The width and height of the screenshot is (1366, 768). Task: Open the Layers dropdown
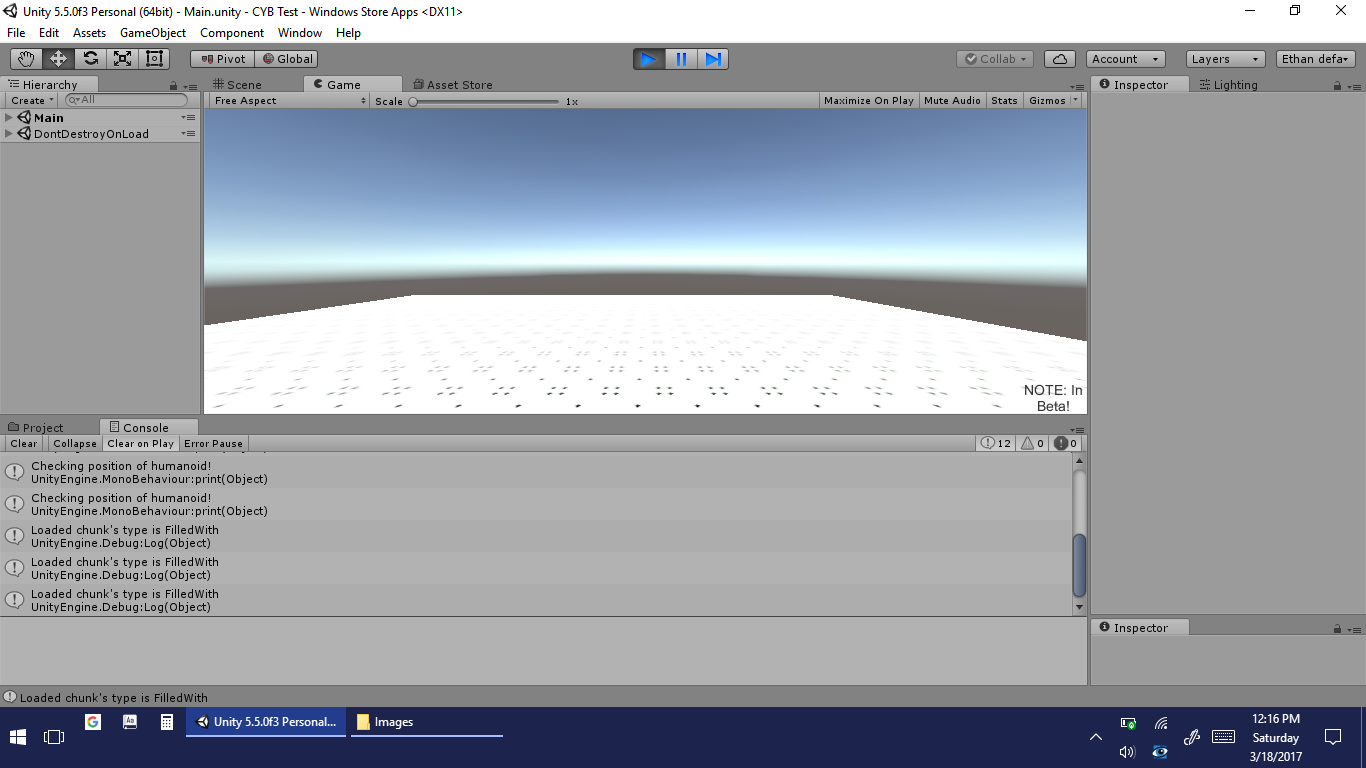tap(1225, 59)
